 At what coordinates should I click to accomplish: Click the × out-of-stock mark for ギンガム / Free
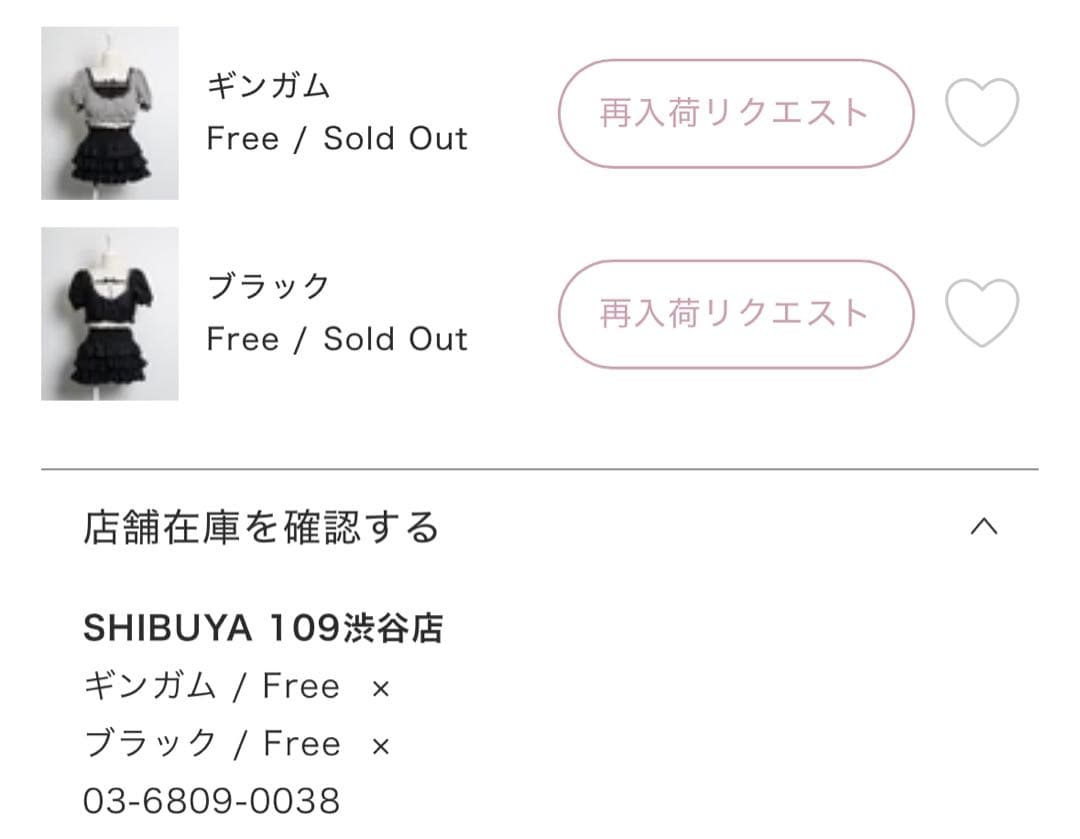380,688
